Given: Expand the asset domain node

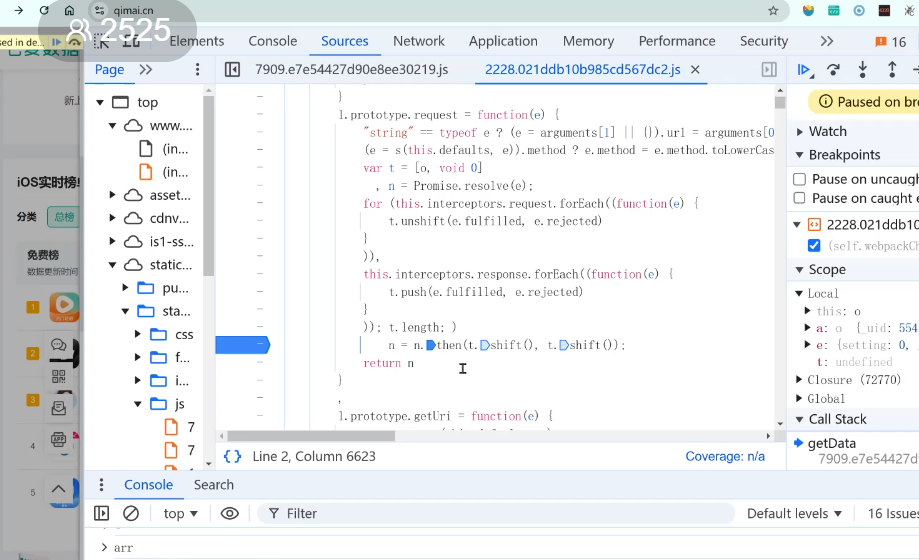Looking at the screenshot, I should [113, 195].
